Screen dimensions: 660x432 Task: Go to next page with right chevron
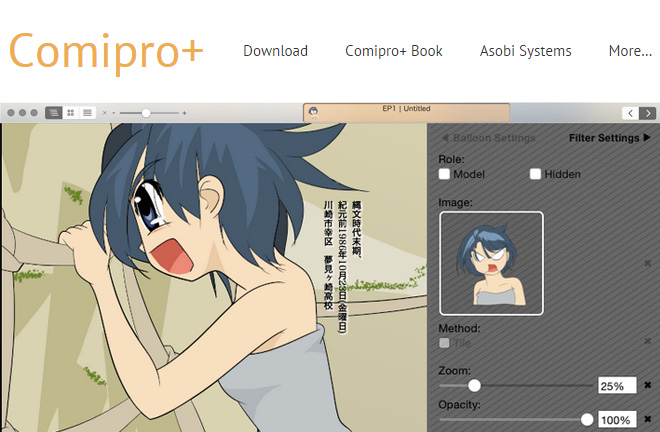pyautogui.click(x=647, y=113)
